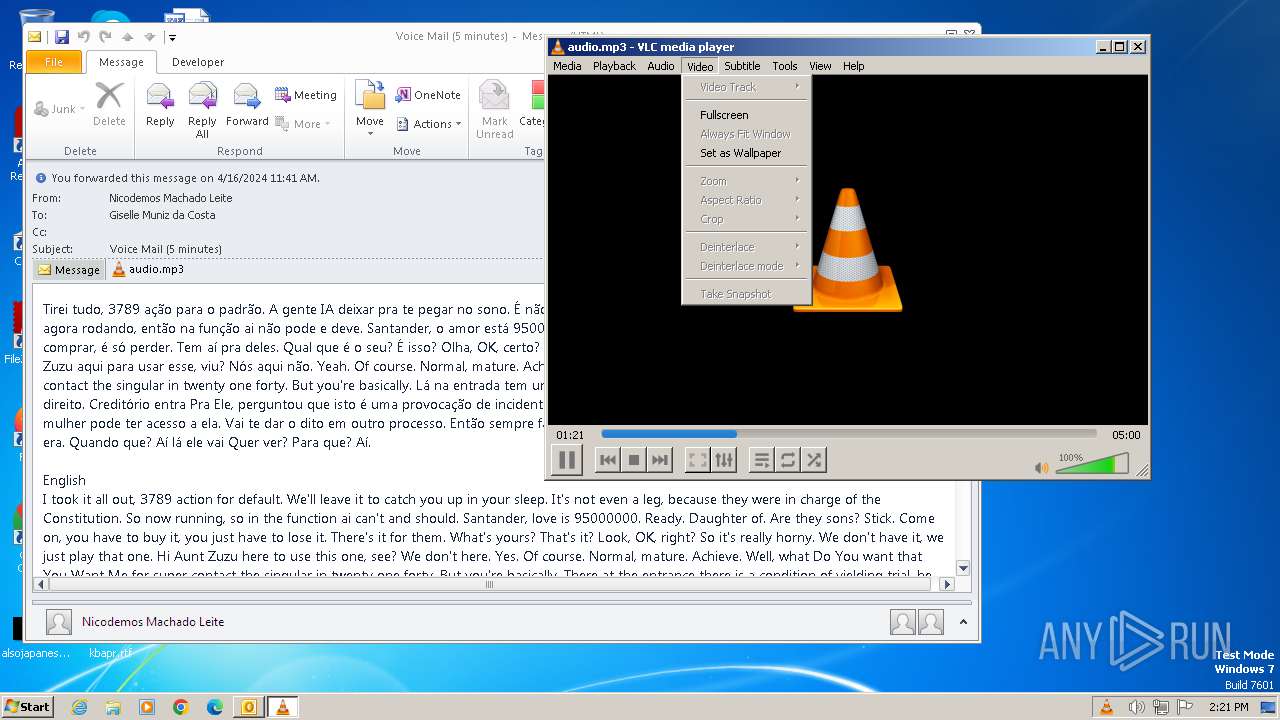Switch to VLC taskbar button

click(x=282, y=707)
